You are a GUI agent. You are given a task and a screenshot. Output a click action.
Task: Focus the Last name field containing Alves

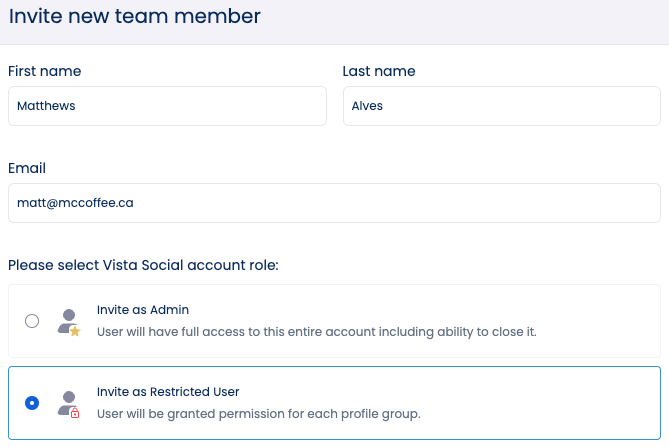pyautogui.click(x=502, y=106)
